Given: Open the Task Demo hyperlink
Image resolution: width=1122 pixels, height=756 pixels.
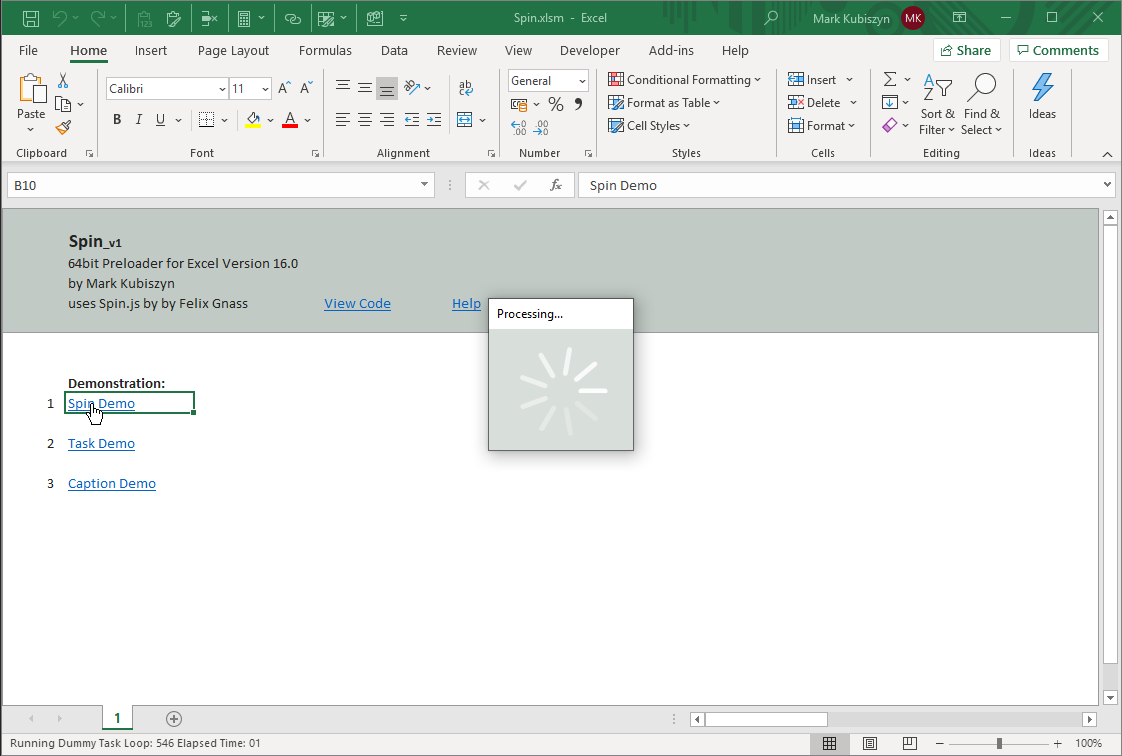Looking at the screenshot, I should tap(101, 444).
